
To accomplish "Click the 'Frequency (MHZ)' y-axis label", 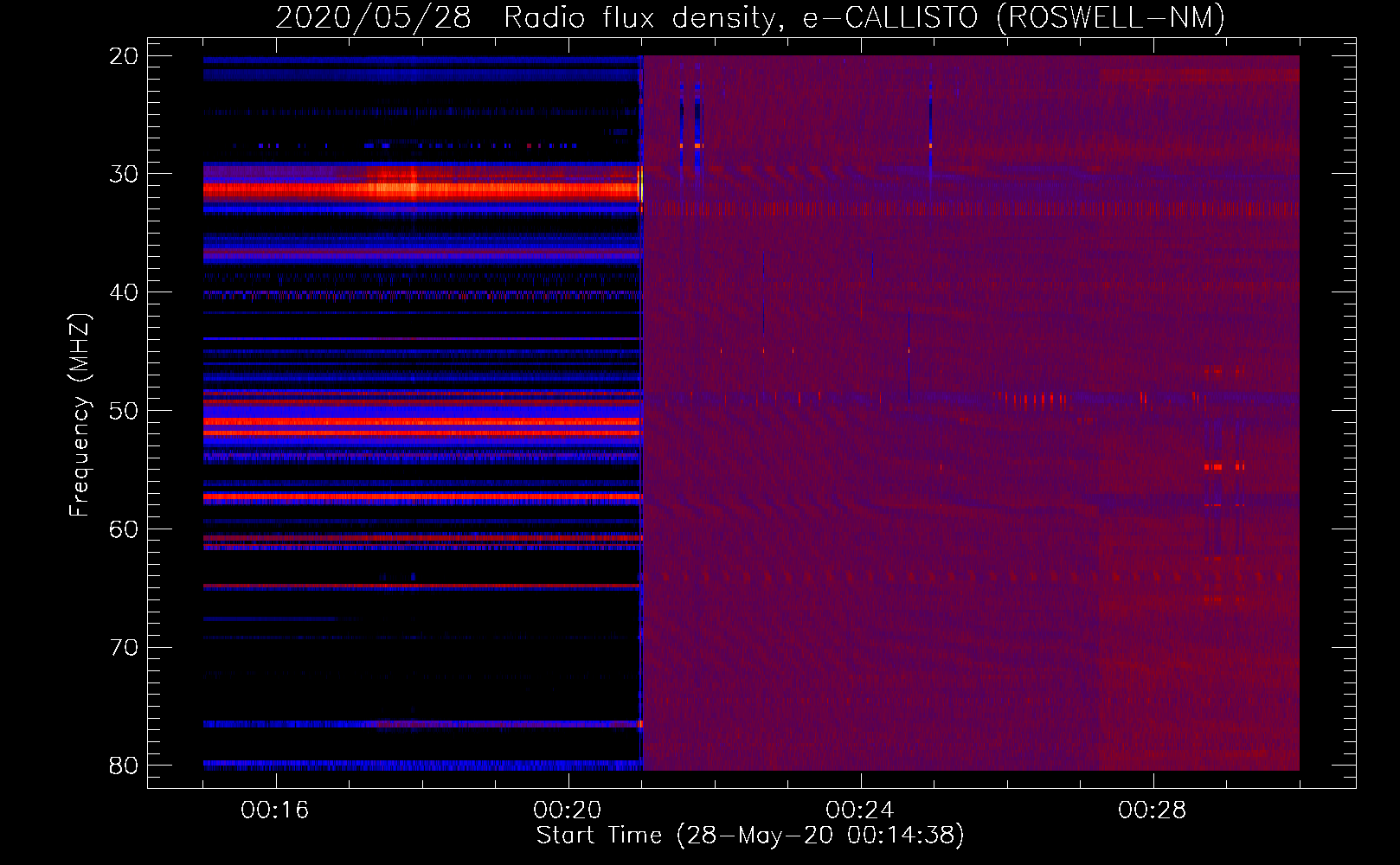I will click(x=80, y=414).
